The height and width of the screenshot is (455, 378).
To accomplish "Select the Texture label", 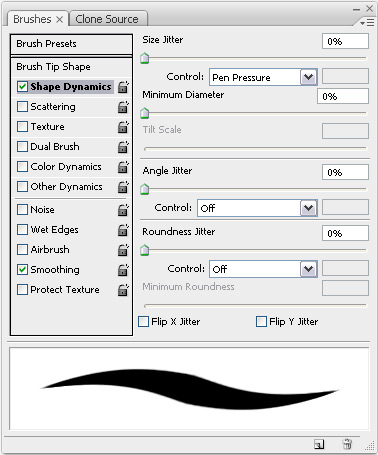I will click(x=47, y=127).
